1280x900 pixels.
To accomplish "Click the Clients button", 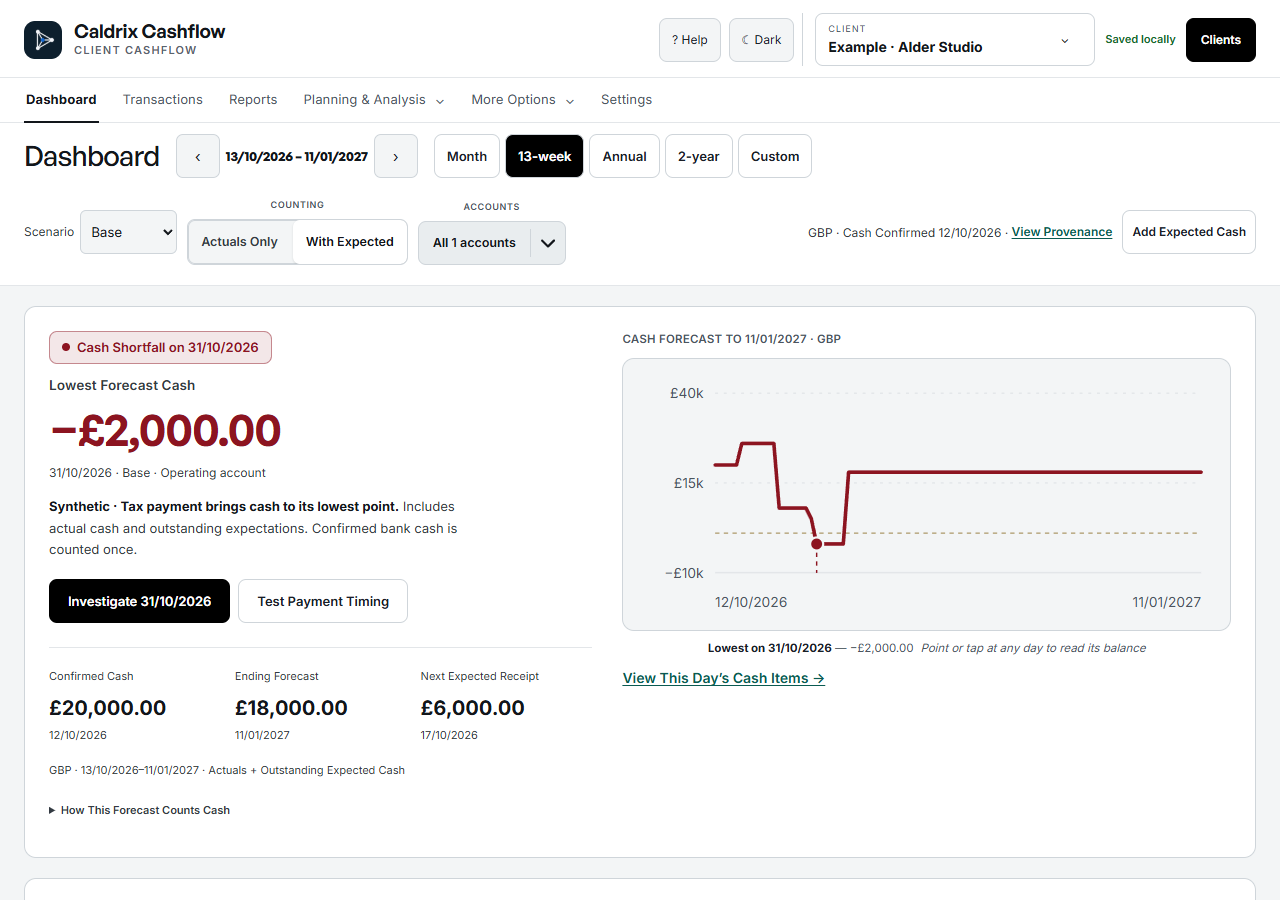I will pos(1221,40).
